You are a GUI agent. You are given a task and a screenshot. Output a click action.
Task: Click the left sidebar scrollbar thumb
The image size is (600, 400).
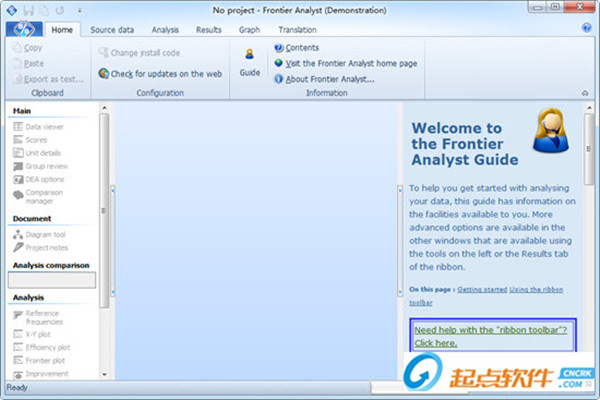(x=104, y=211)
